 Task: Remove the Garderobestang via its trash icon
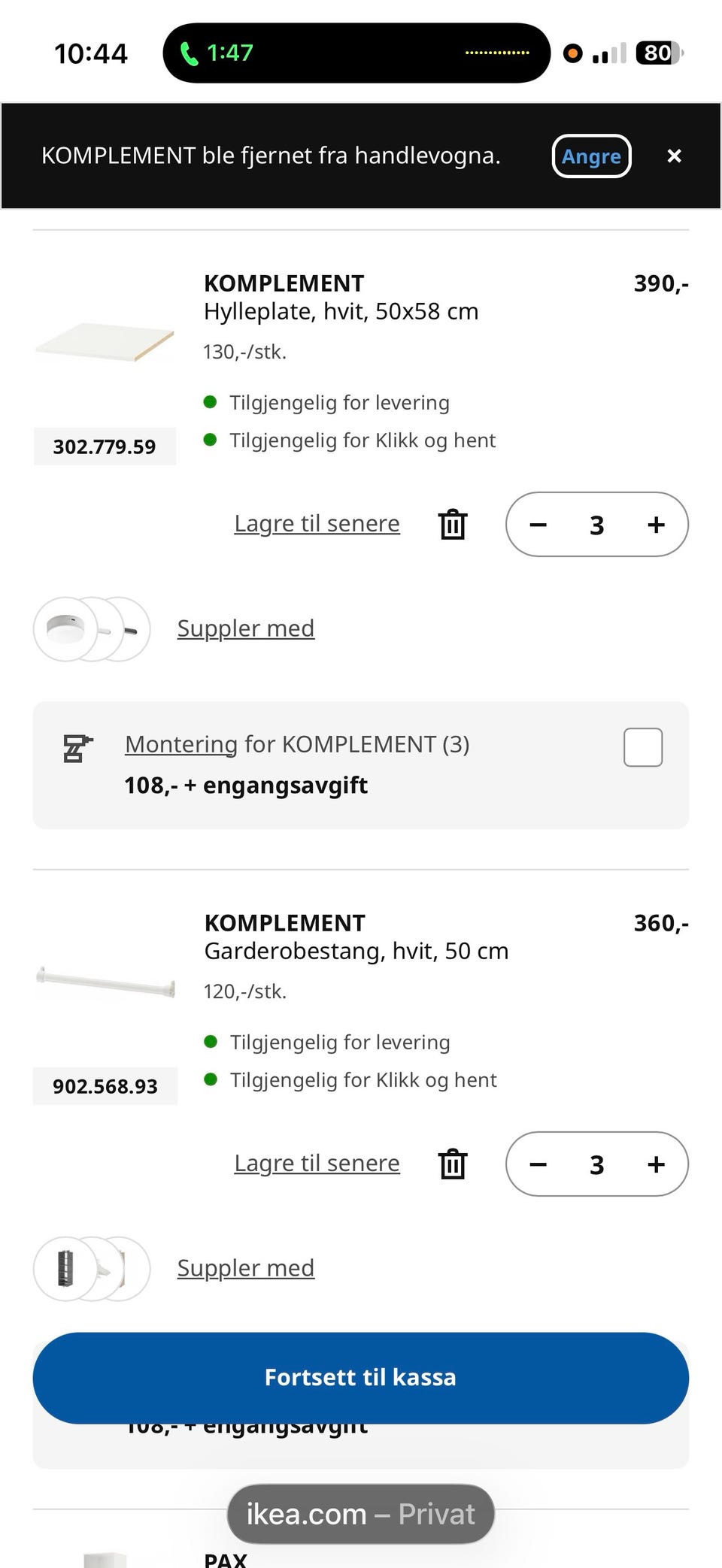pos(453,1164)
